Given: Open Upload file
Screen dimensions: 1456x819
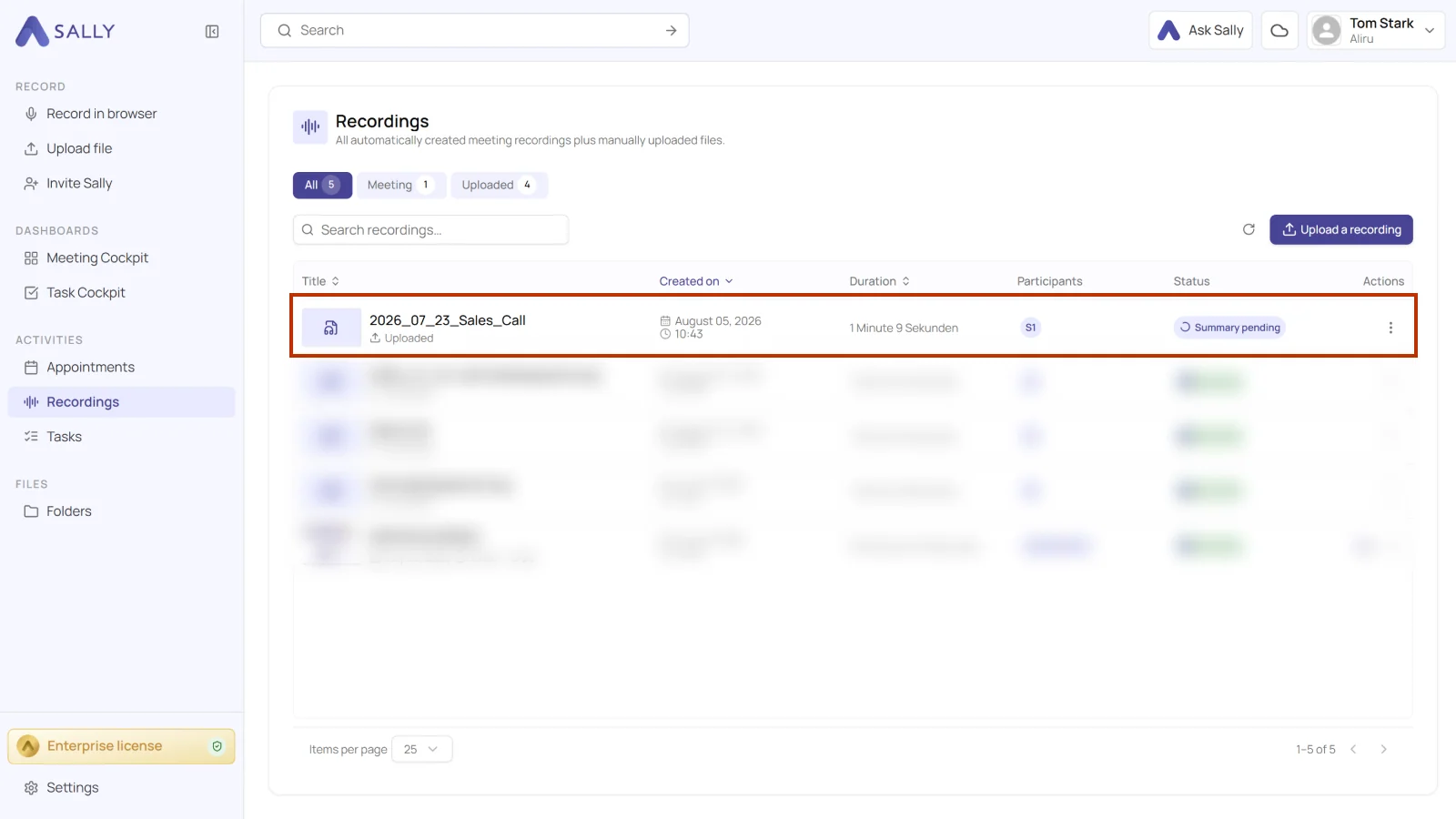Looking at the screenshot, I should point(122,148).
